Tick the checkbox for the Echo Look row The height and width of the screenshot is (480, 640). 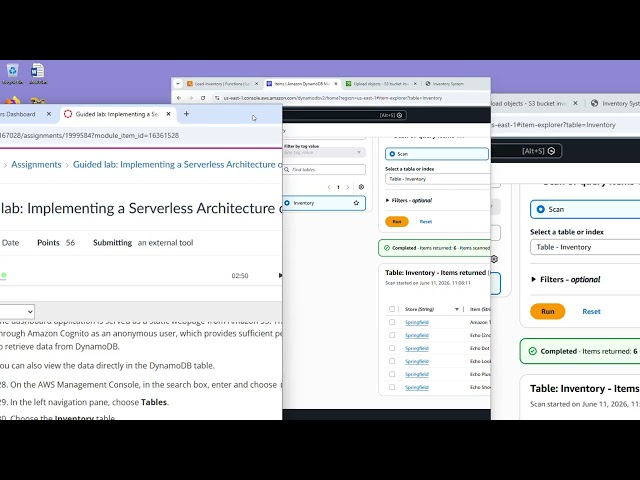[x=392, y=361]
